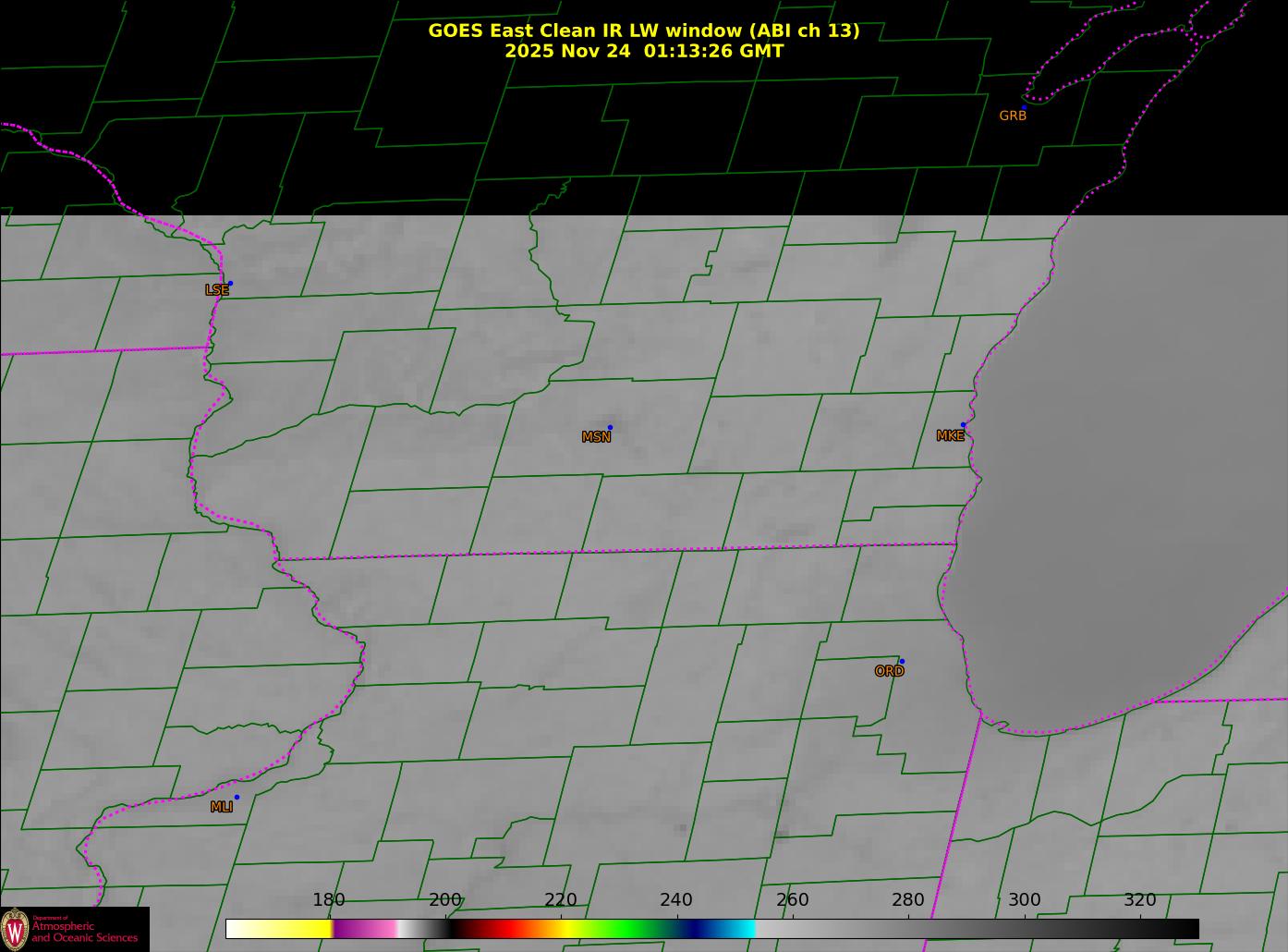1288x952 pixels.
Task: Click the 200 colorbar tick label
Action: click(444, 900)
